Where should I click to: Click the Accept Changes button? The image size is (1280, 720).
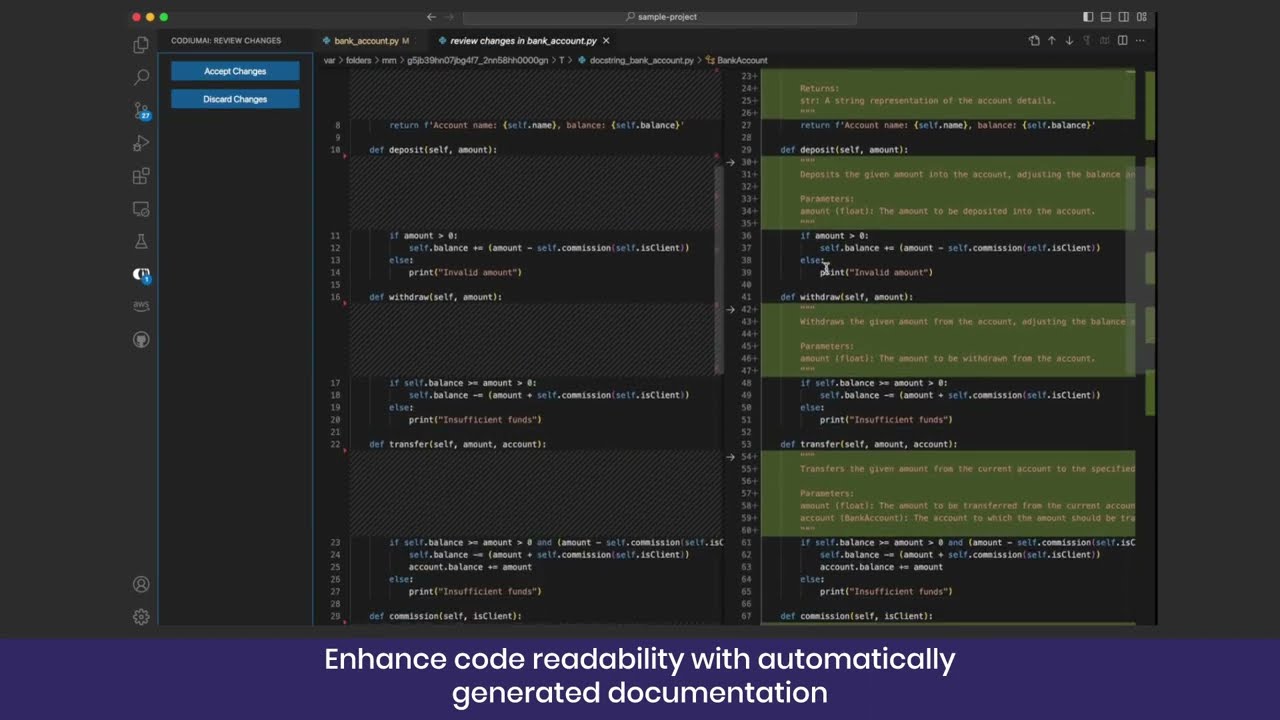pyautogui.click(x=235, y=71)
